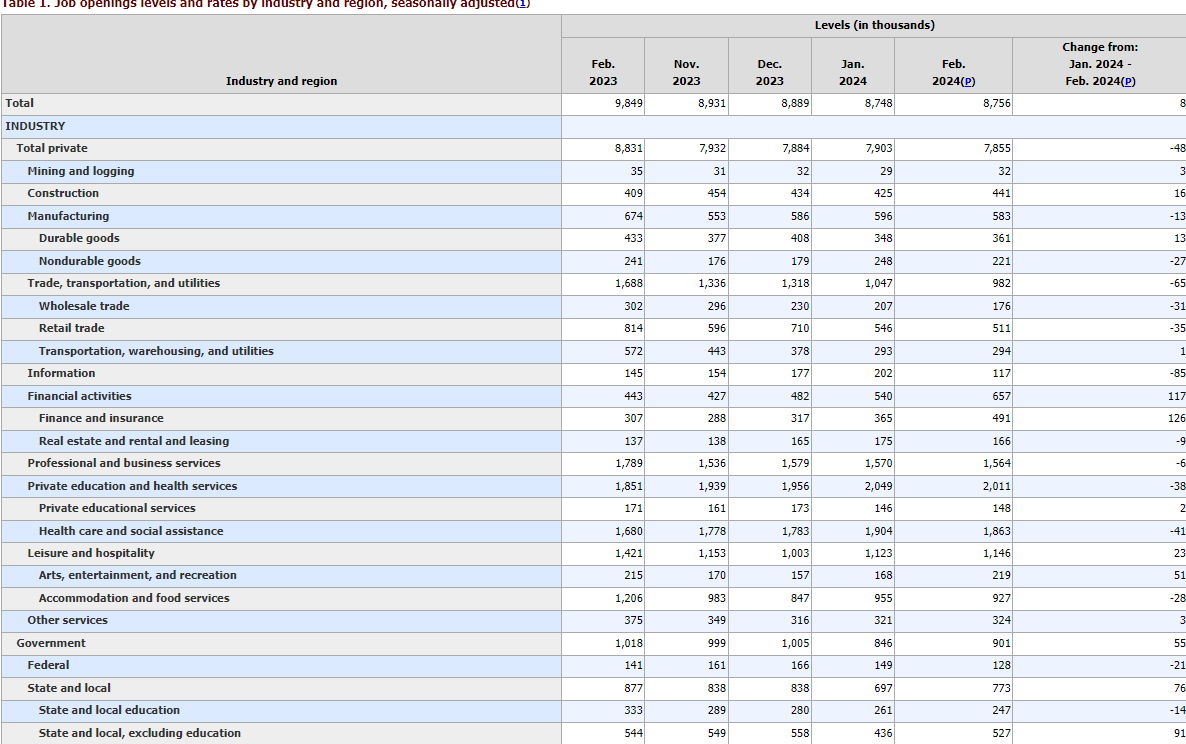The height and width of the screenshot is (744, 1186).
Task: Click Accommodation and food services value 1,206
Action: pyautogui.click(x=629, y=598)
